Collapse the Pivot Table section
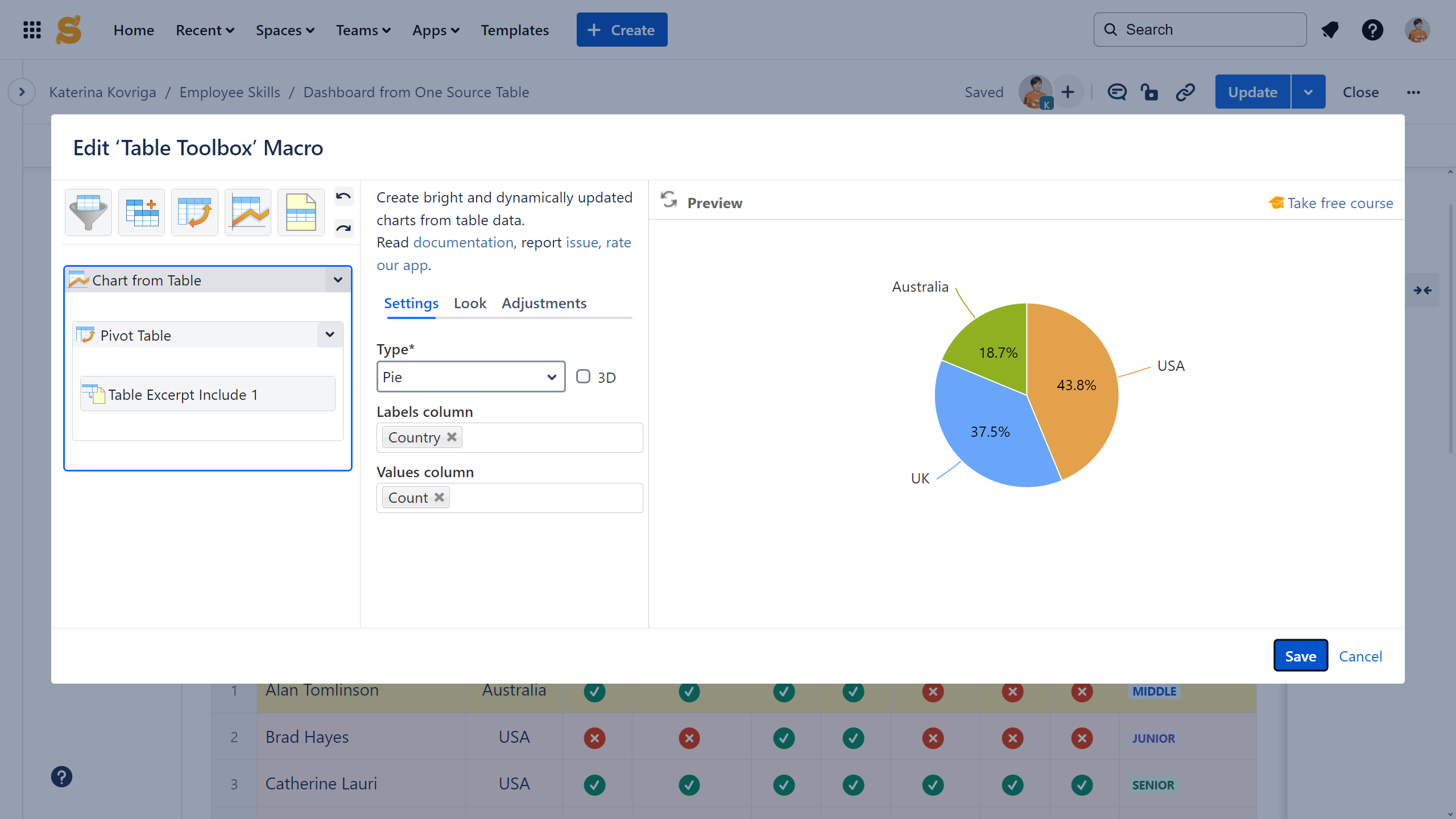The height and width of the screenshot is (819, 1456). point(330,334)
